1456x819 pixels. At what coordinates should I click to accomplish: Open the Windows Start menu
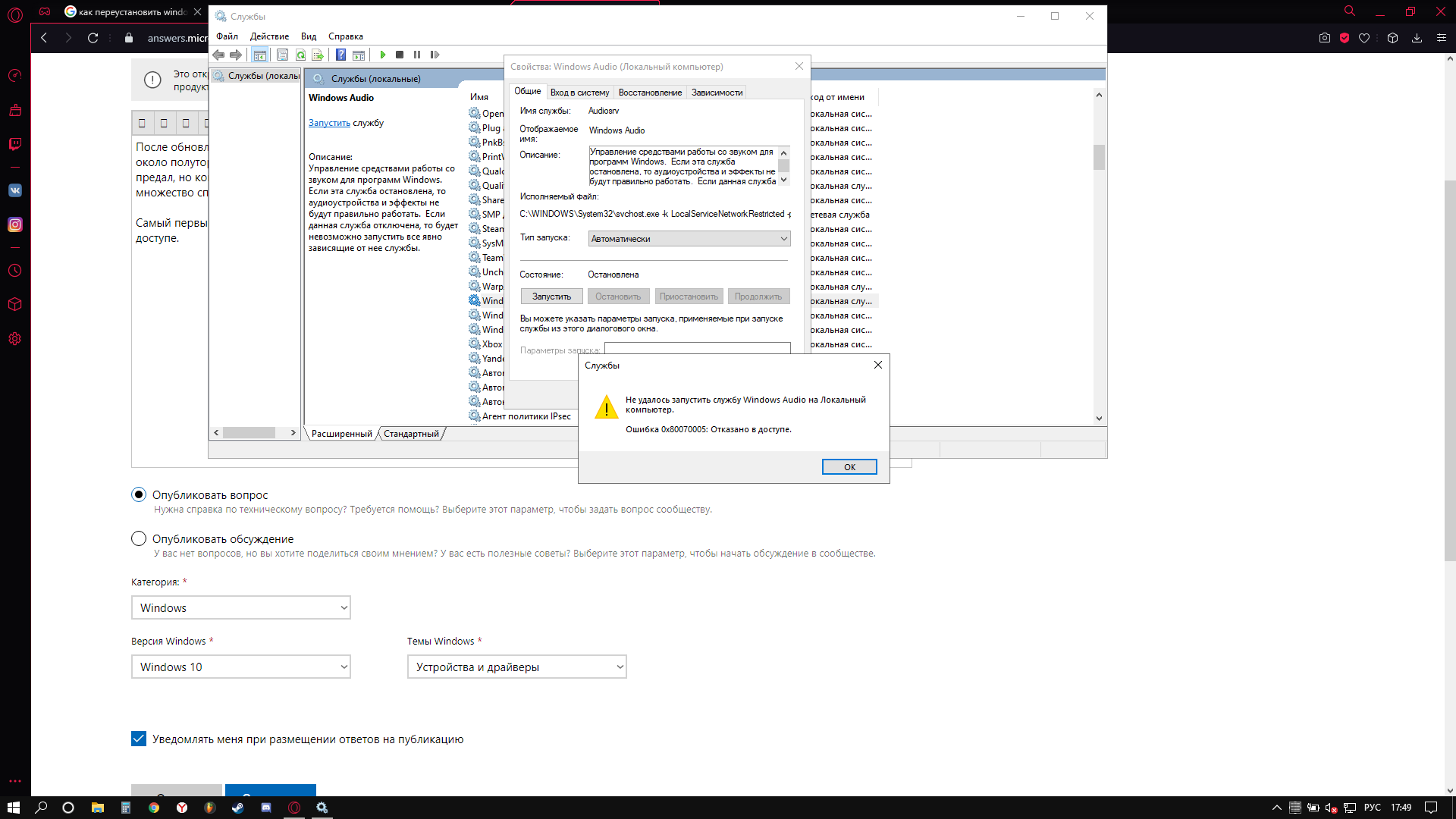[13, 808]
